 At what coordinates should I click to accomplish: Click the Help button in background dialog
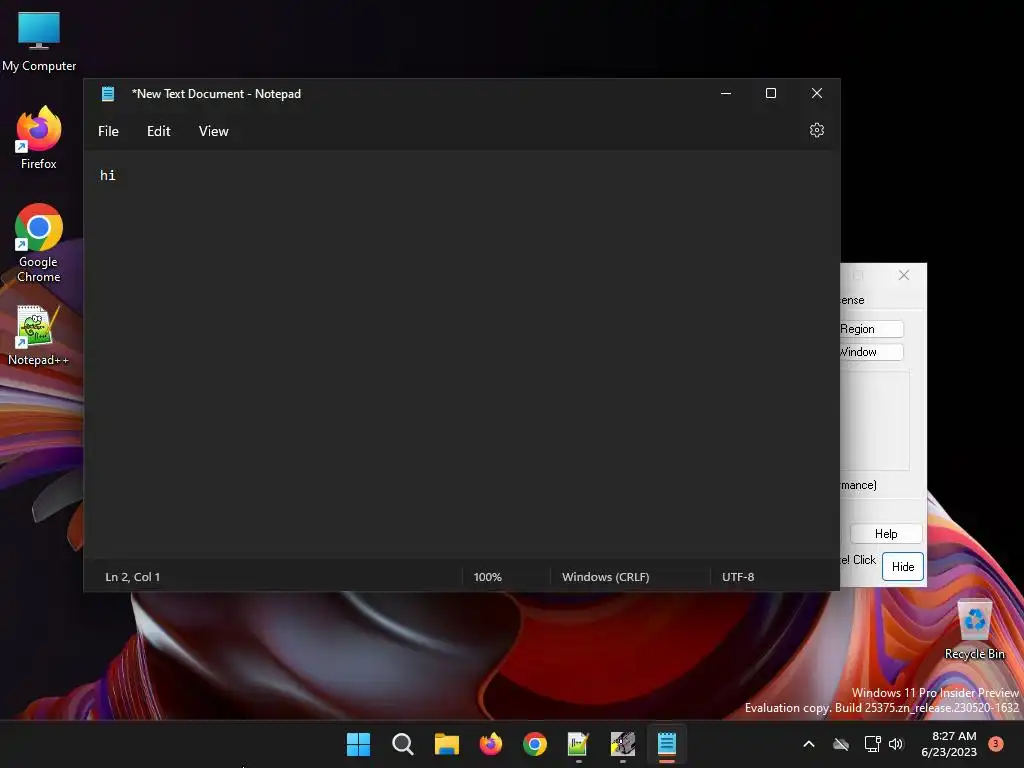coord(886,534)
